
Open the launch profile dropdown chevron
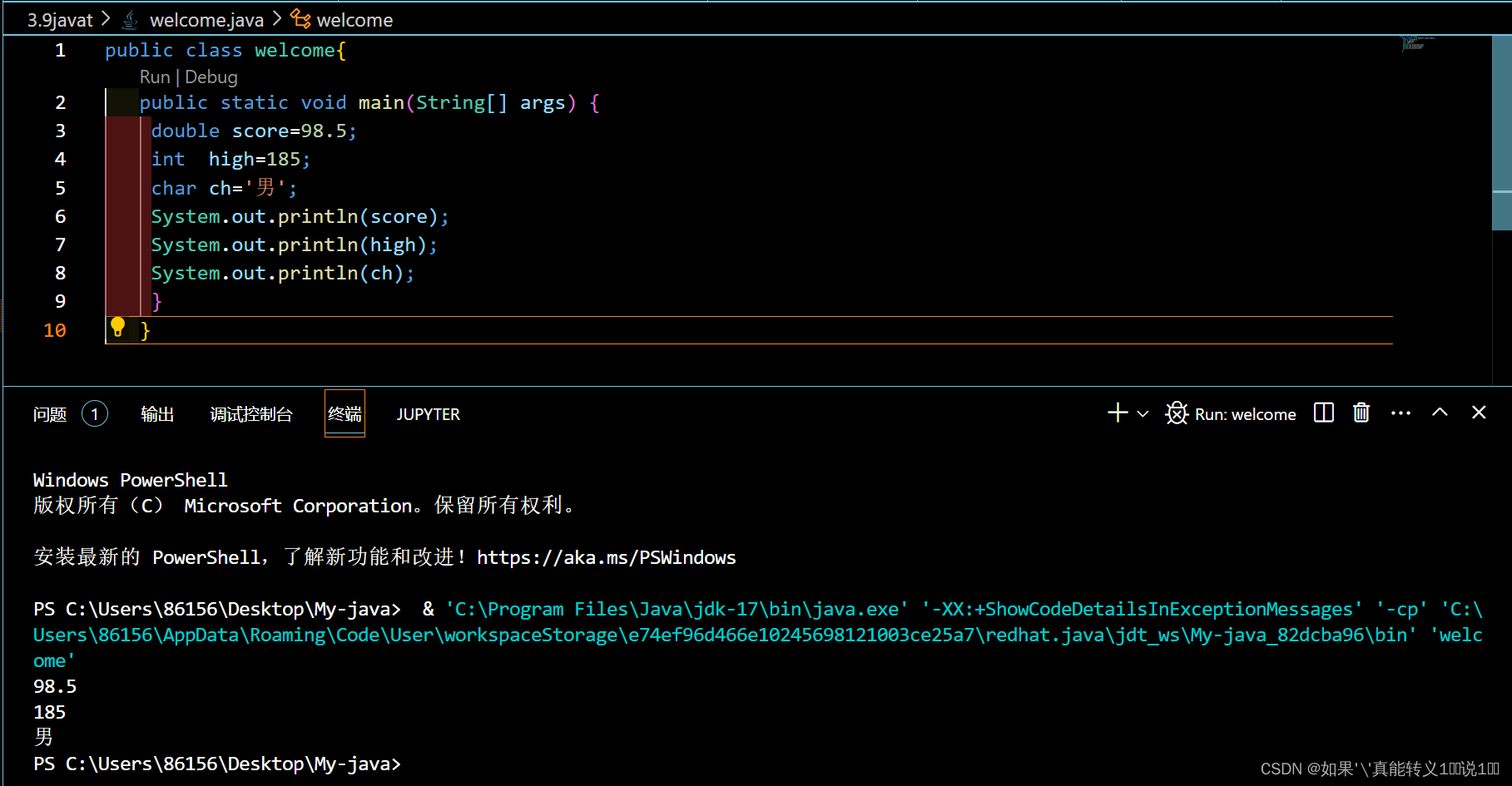[1143, 413]
